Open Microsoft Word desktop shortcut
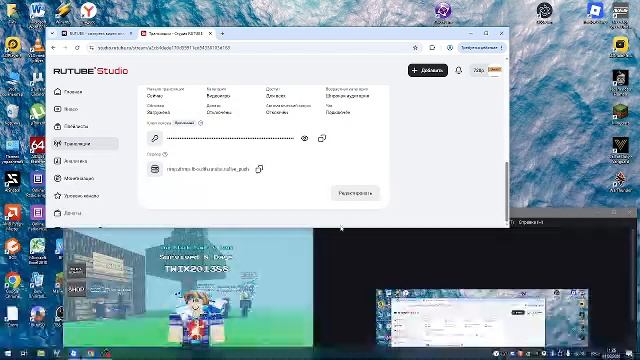The width and height of the screenshot is (640, 360). tap(38, 14)
